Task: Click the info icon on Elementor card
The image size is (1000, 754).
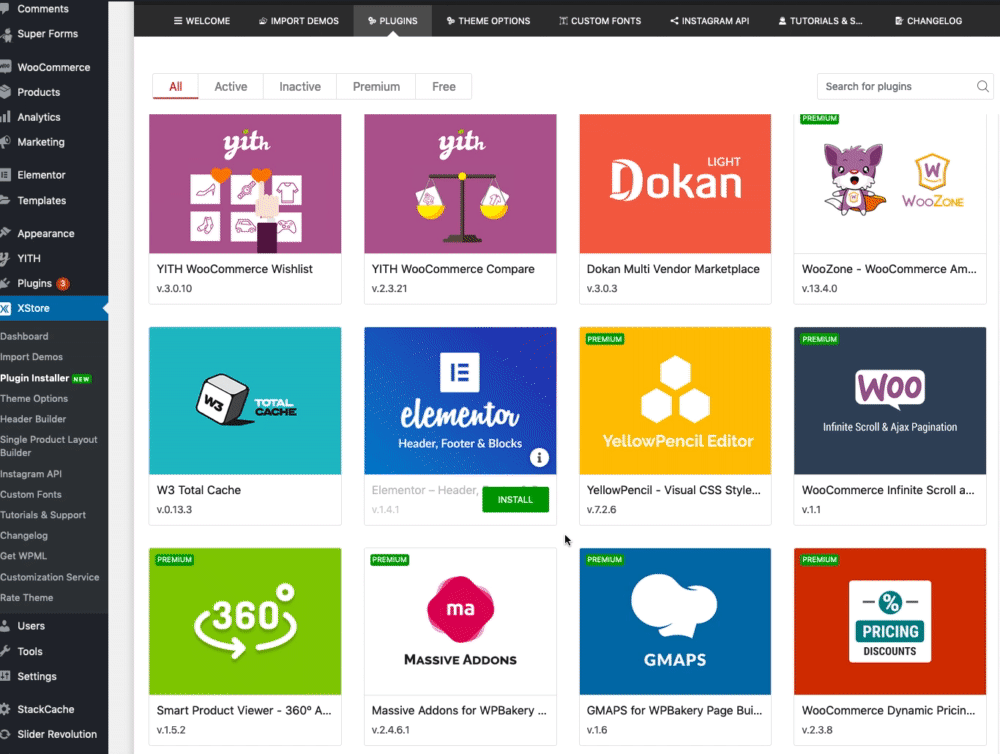Action: point(539,457)
